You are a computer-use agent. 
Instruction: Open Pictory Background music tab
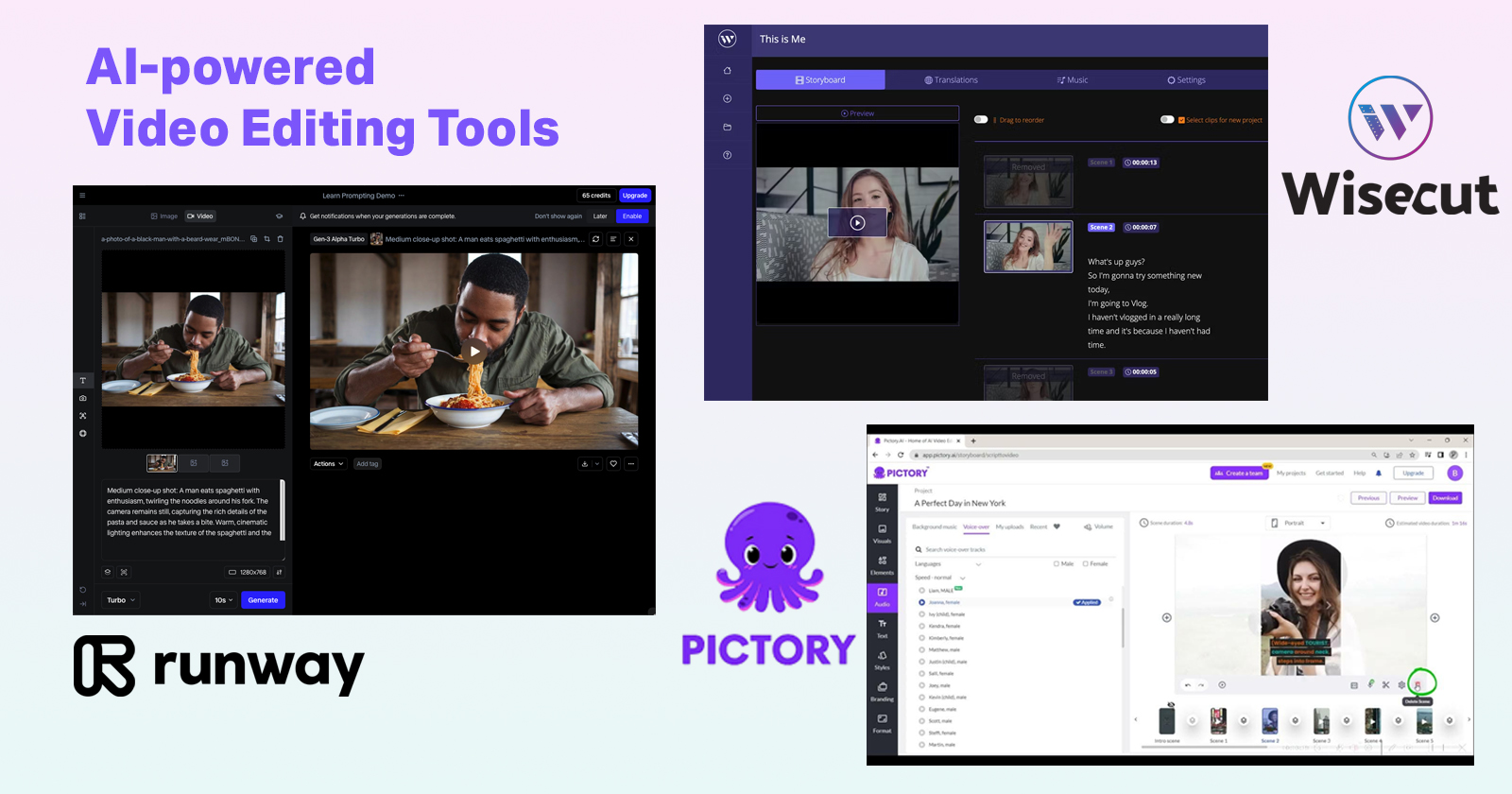935,526
